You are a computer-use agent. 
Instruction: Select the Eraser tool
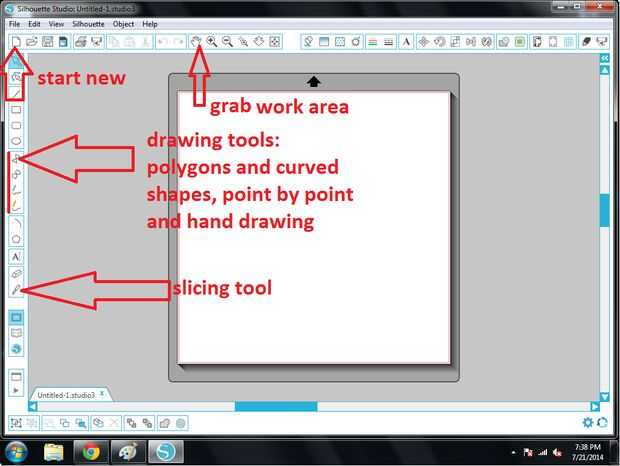16,274
